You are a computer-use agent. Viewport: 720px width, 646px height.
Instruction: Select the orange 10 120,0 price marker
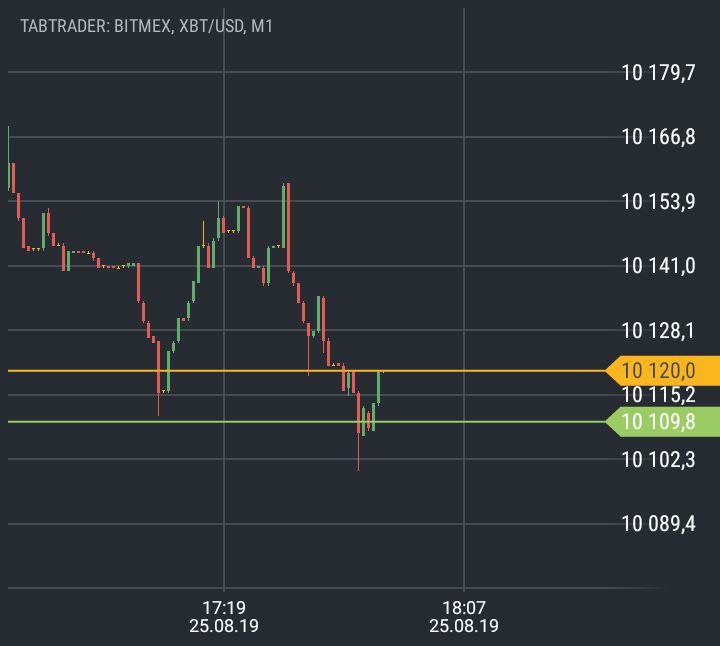[x=663, y=371]
